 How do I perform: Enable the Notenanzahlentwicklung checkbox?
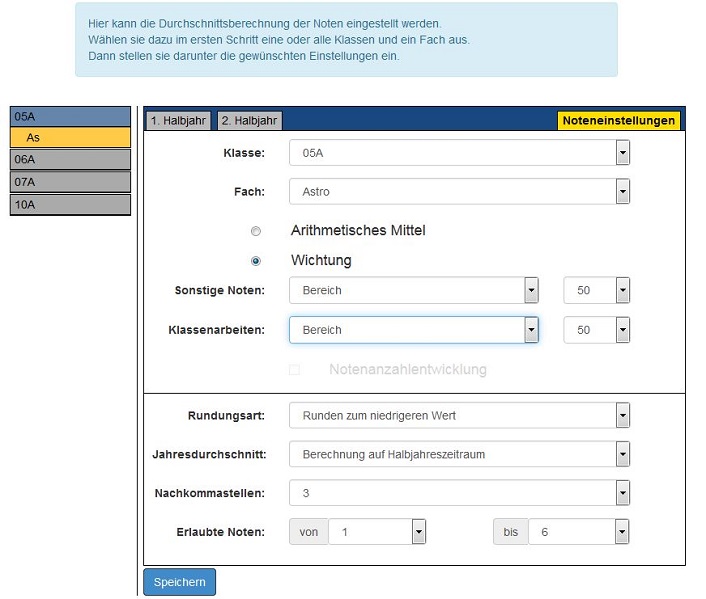click(x=294, y=370)
